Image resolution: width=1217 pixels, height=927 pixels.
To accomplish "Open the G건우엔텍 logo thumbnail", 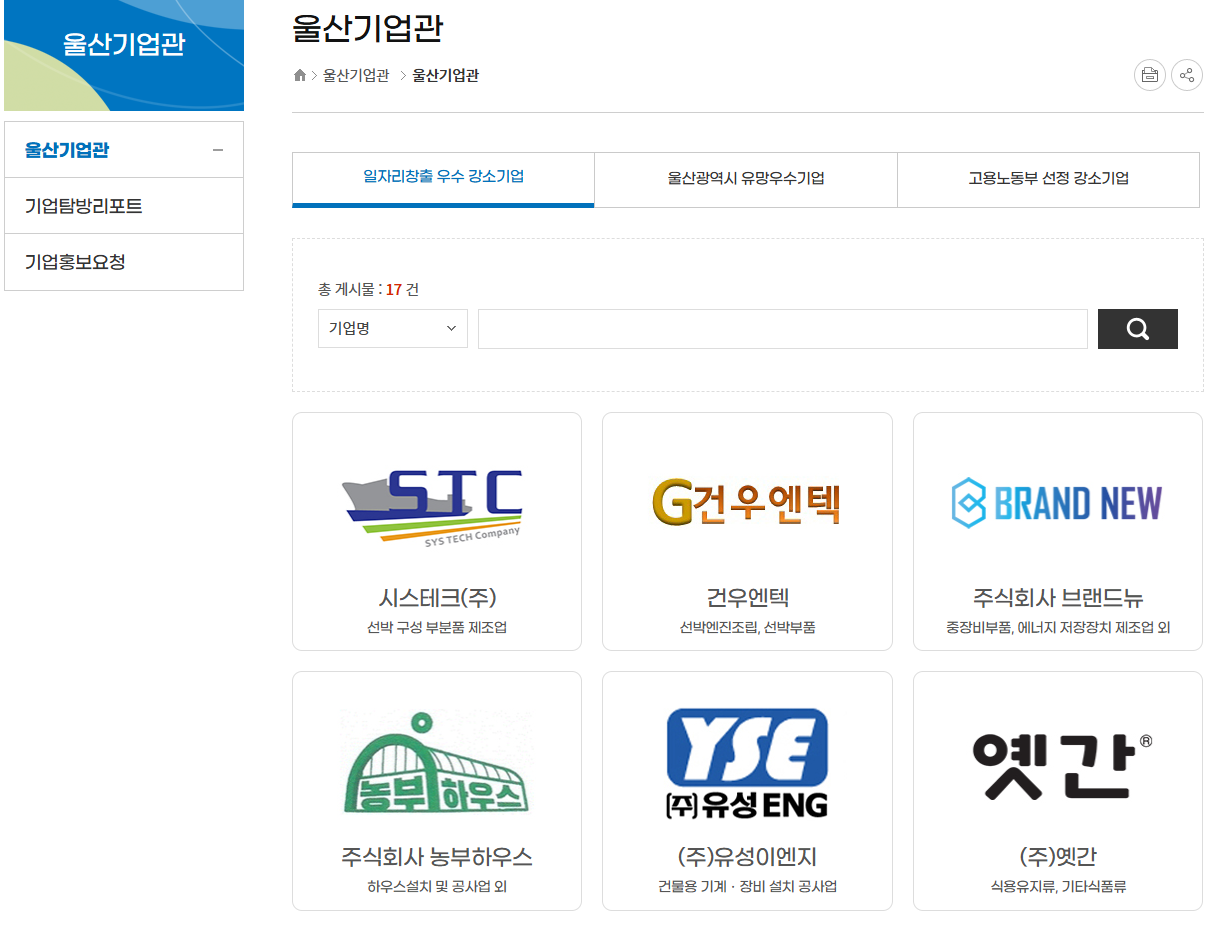I will tap(747, 502).
